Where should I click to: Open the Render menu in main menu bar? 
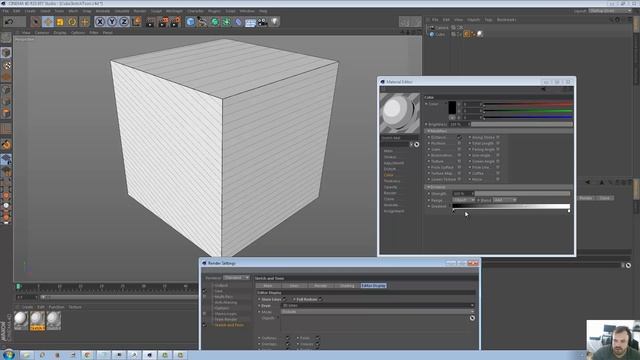point(140,11)
